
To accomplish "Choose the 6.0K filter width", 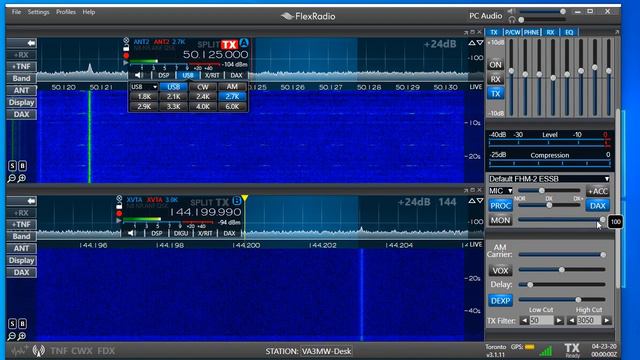I will tap(232, 107).
